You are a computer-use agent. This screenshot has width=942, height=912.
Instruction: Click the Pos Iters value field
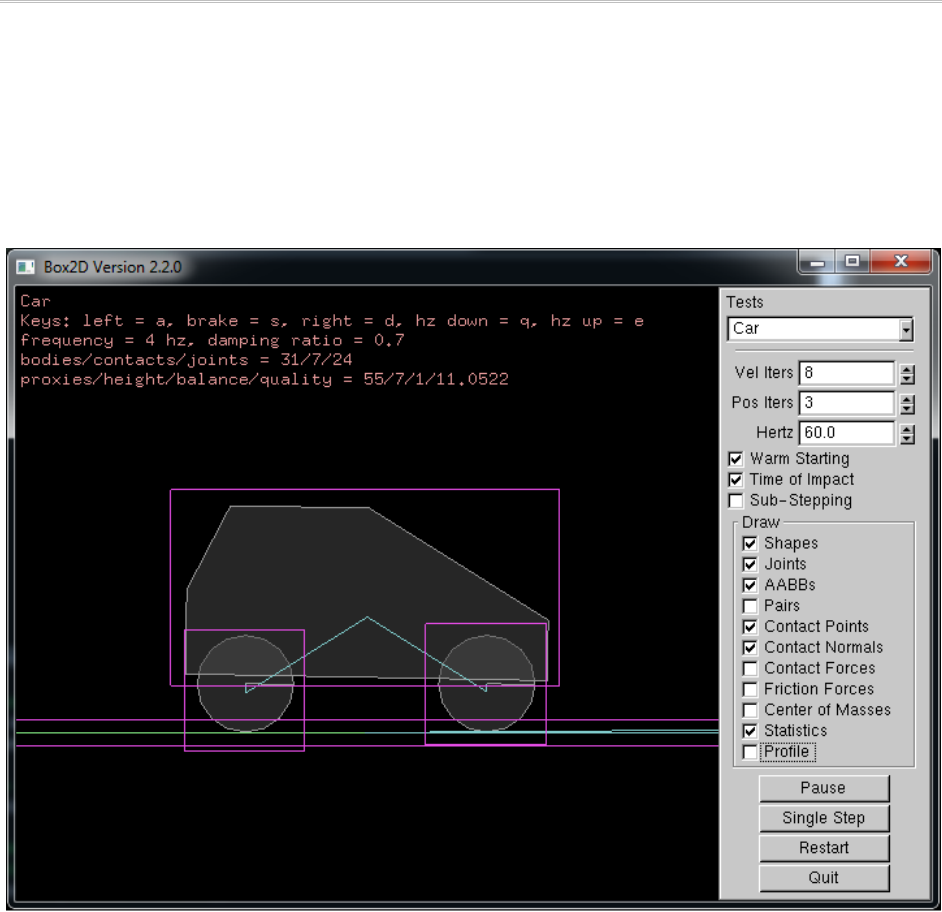(845, 403)
